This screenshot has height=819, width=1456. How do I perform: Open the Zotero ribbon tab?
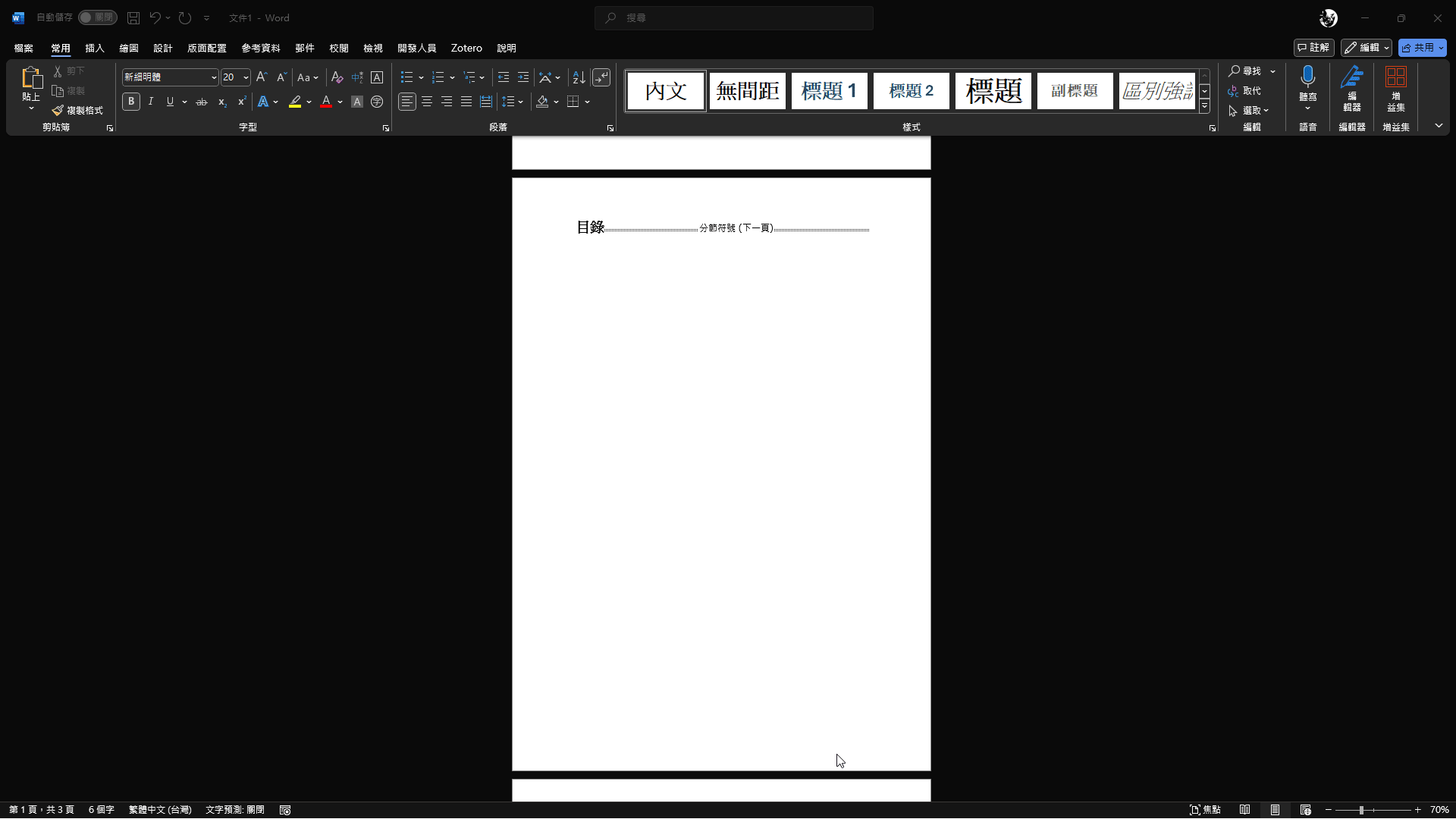coord(466,48)
